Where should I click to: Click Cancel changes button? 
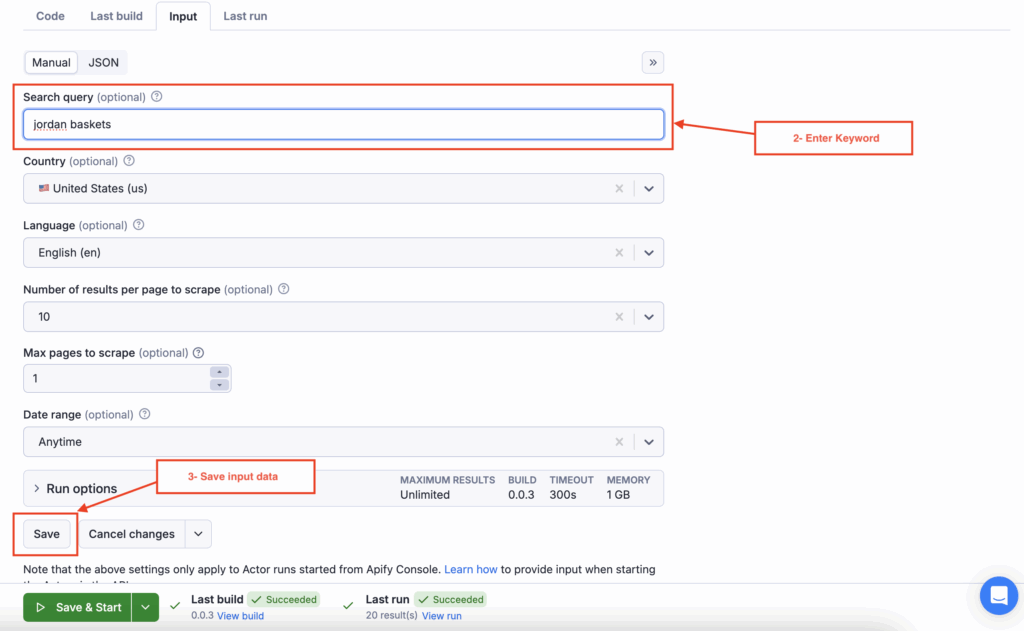point(132,534)
